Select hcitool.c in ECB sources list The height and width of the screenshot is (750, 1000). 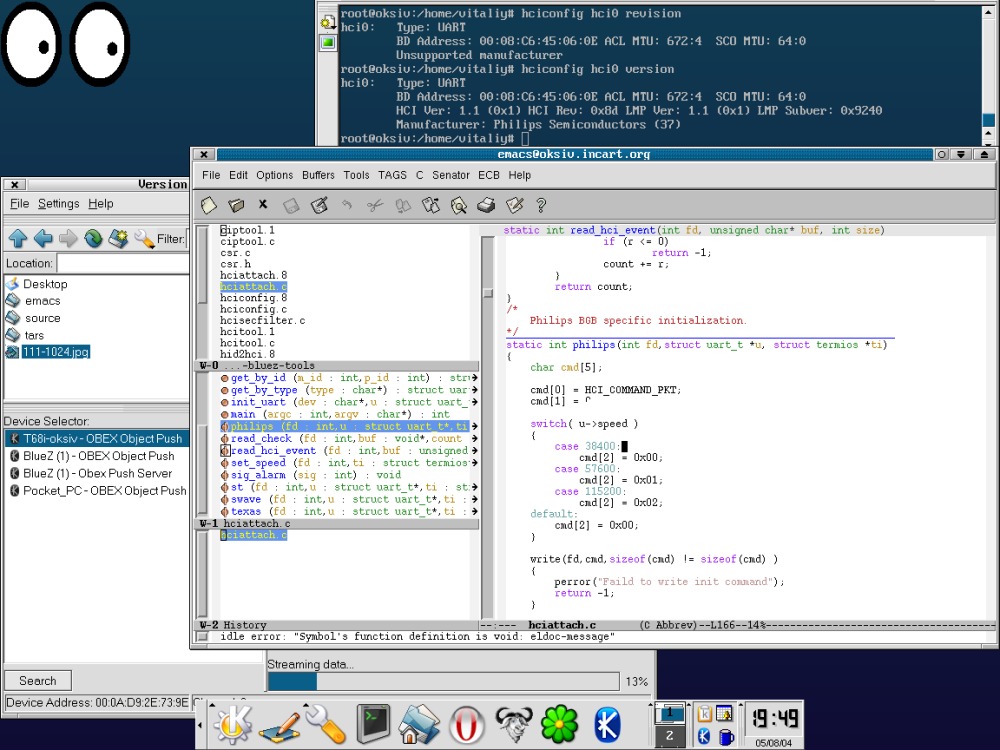(247, 343)
